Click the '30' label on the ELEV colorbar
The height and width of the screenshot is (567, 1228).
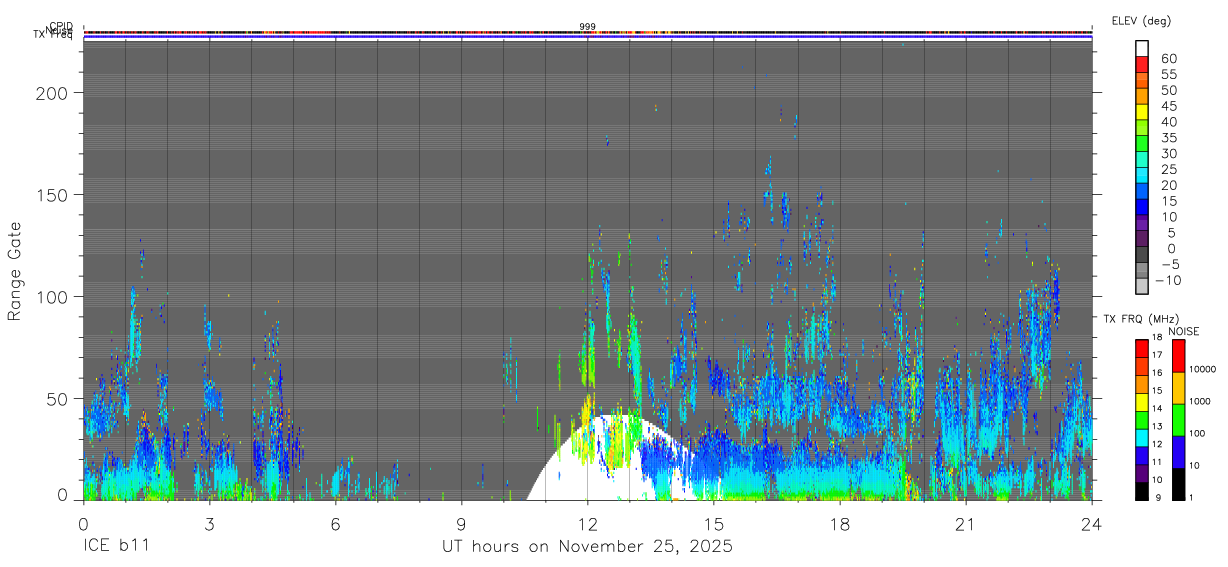[1169, 153]
